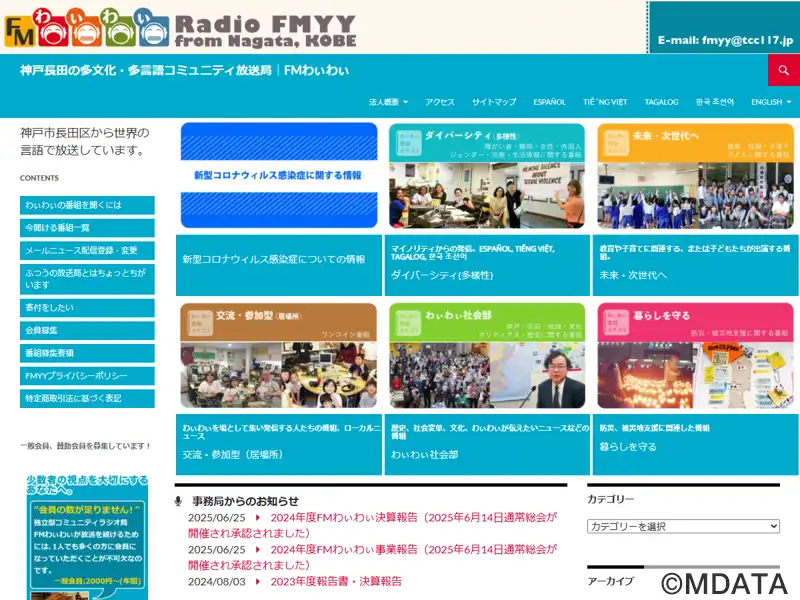Open メールニュース配信登録・変更 button
Viewport: 800px width, 600px height.
(87, 251)
